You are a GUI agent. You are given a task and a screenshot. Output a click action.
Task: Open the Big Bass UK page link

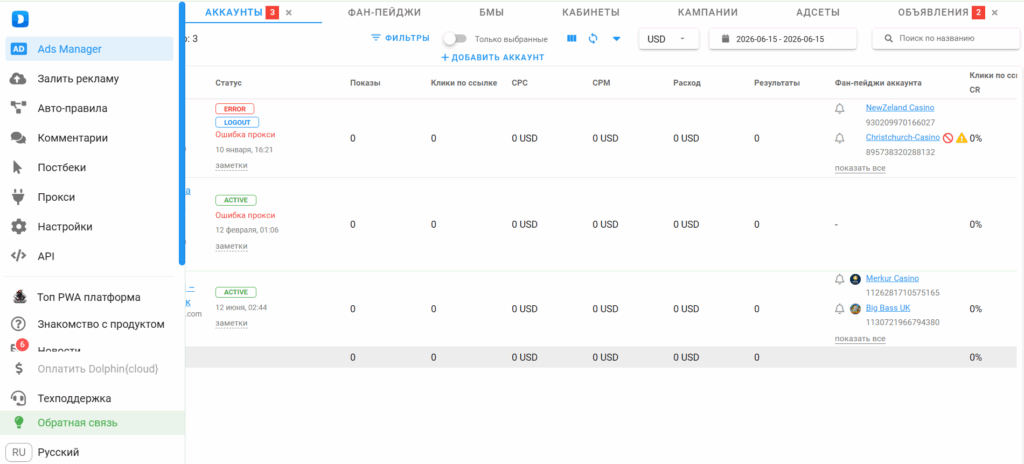coord(888,308)
